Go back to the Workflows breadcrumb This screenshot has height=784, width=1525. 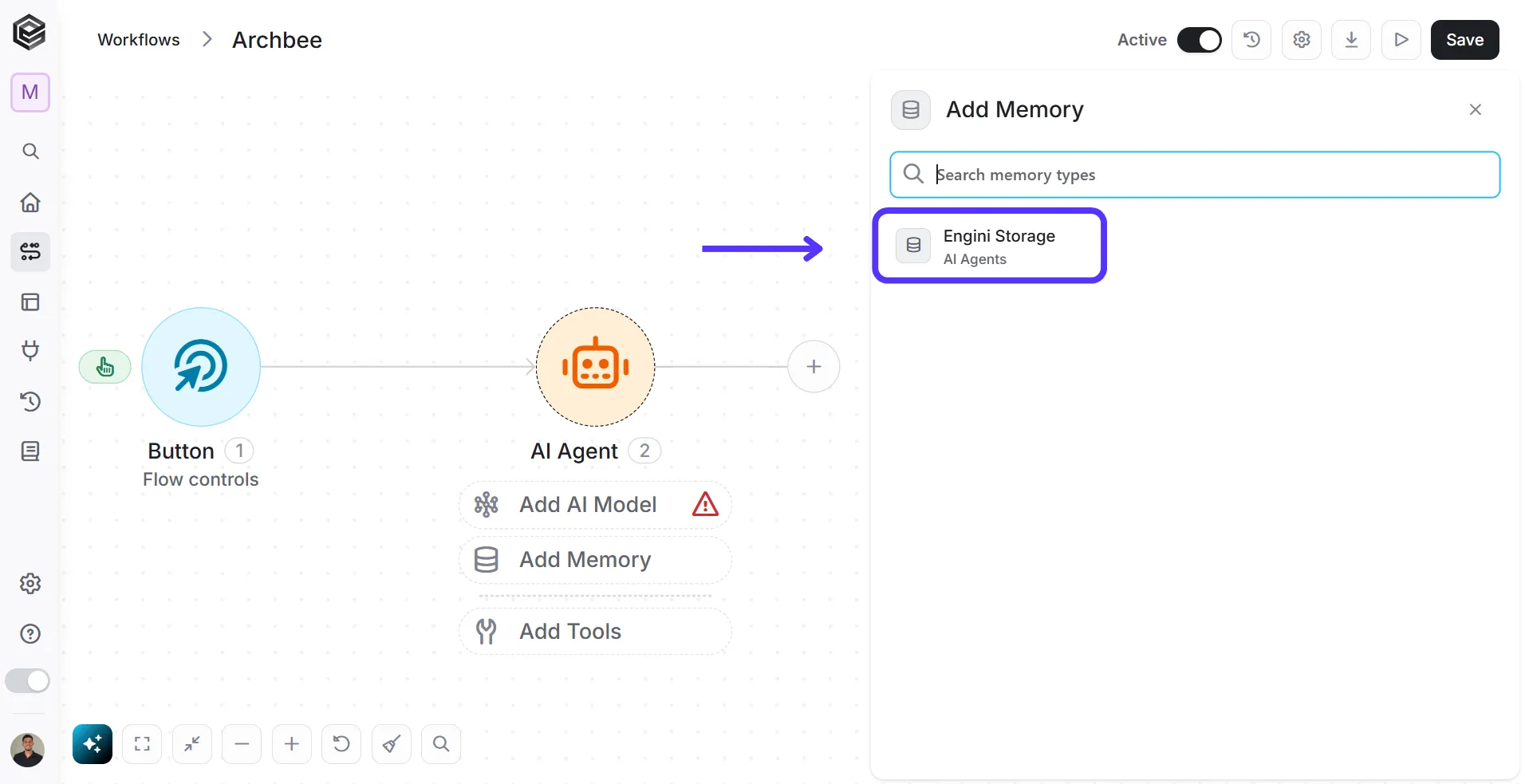[x=139, y=40]
